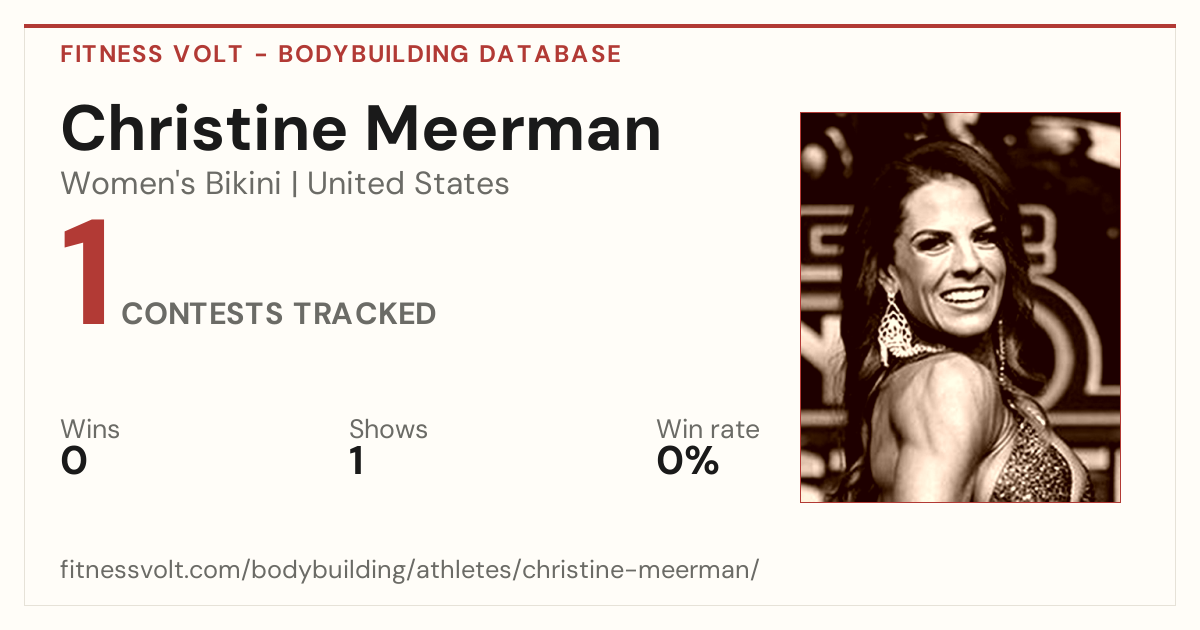Select the Christine Meerman name heading

361,128
